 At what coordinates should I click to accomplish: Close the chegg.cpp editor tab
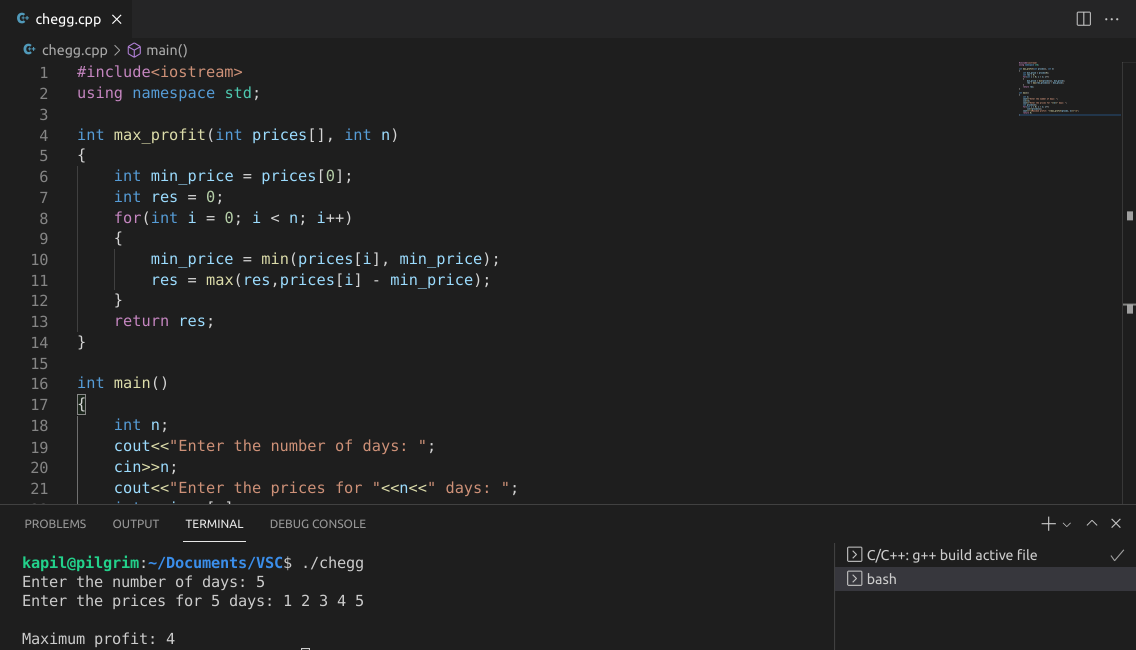[x=117, y=20]
